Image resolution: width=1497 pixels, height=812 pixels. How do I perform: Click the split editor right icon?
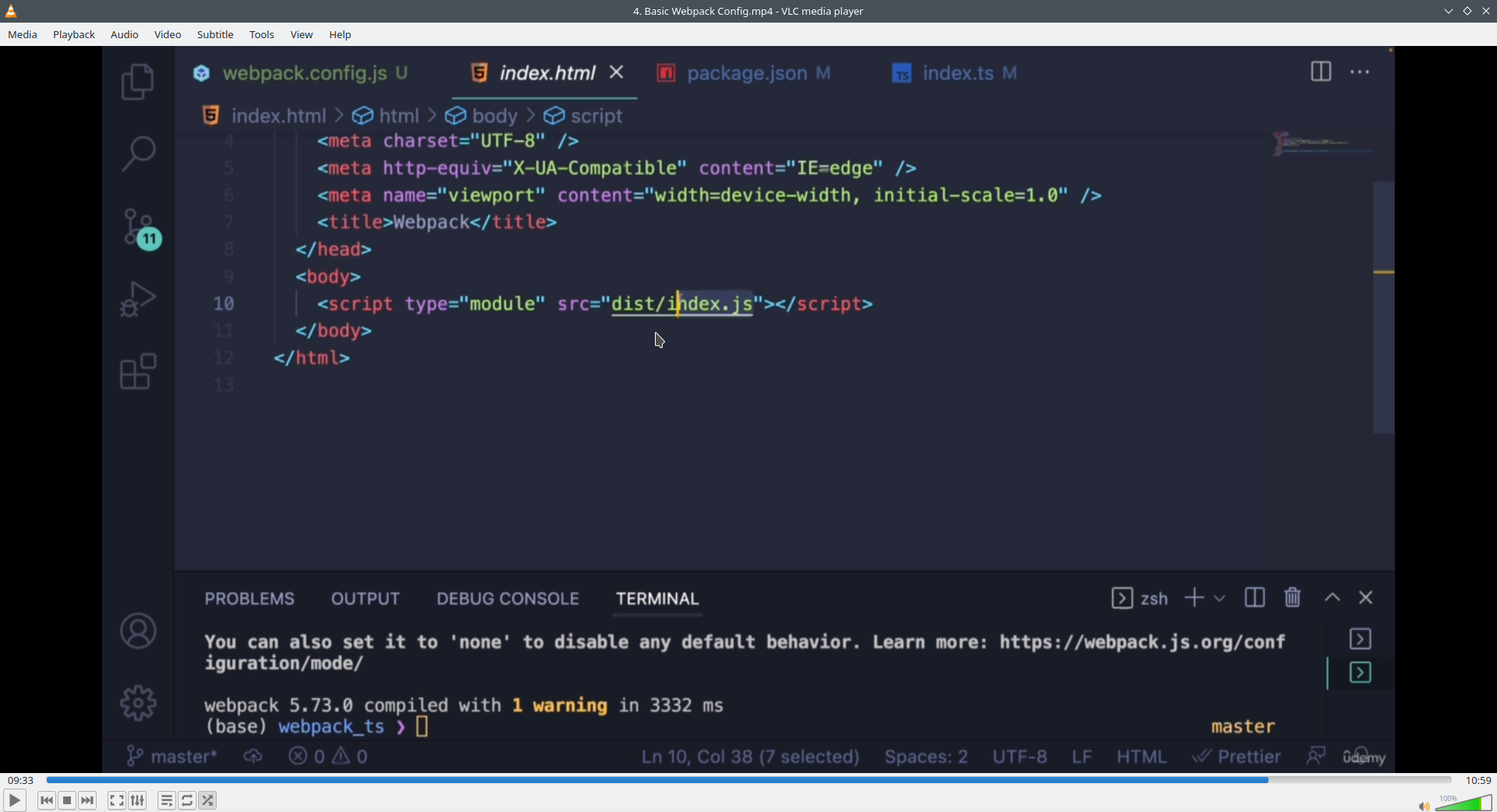click(1321, 72)
